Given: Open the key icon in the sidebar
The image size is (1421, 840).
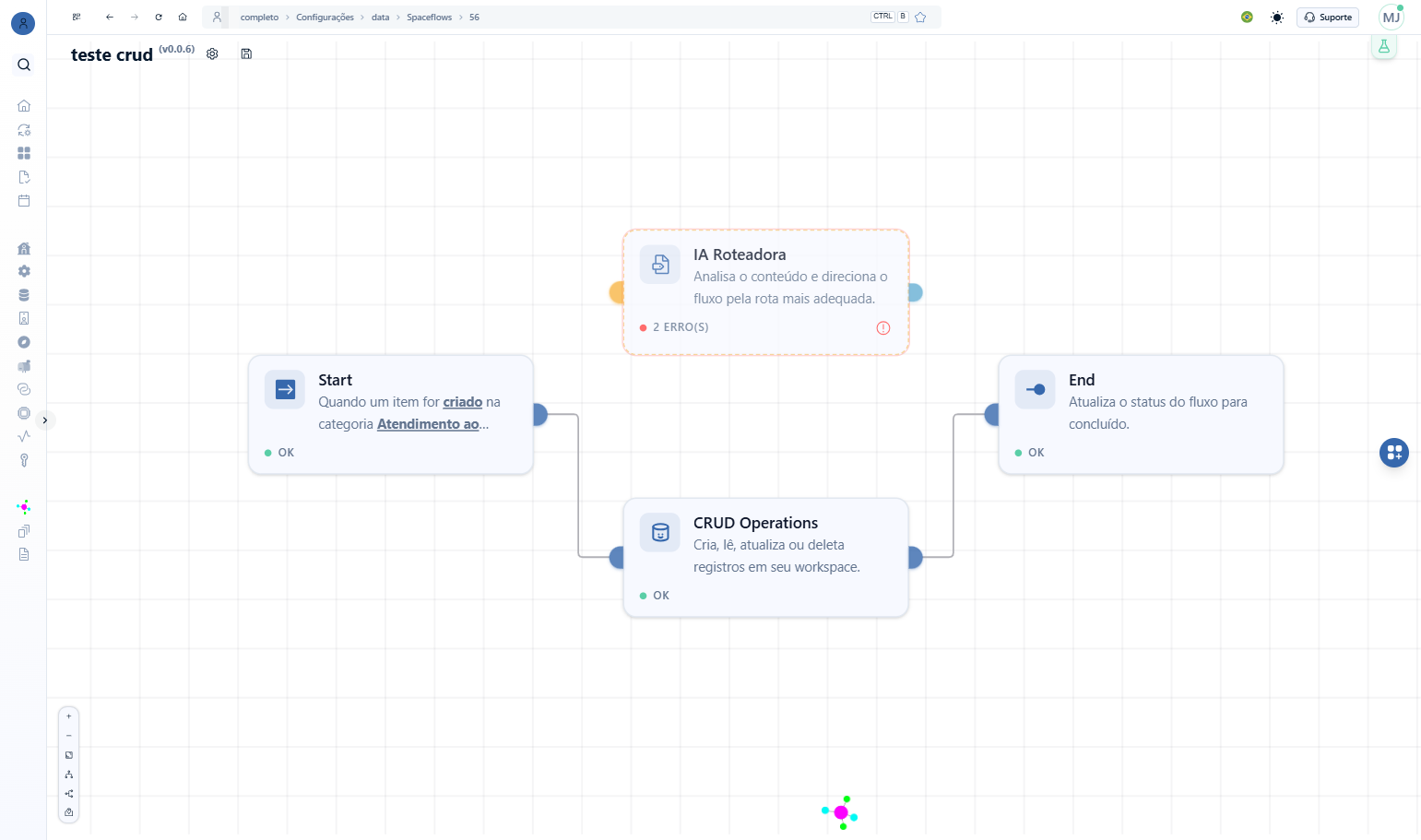Looking at the screenshot, I should pos(24,460).
